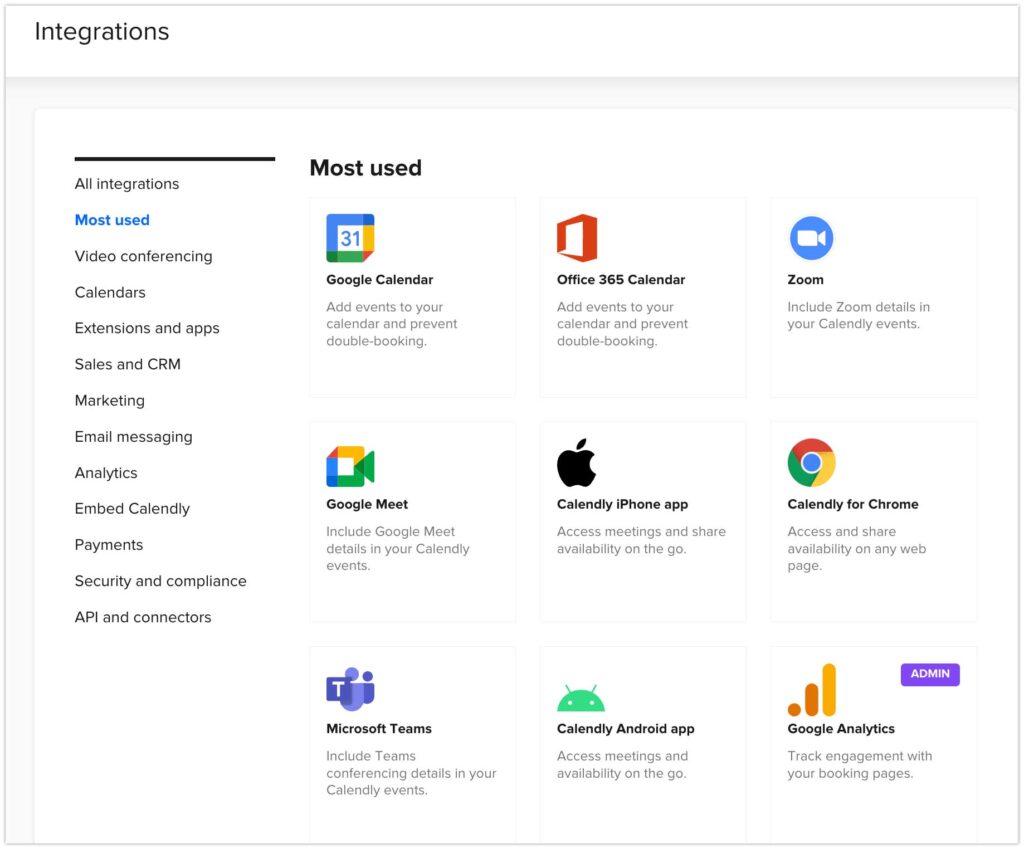Click 'Track engagement with your booking pages' text
This screenshot has width=1024, height=849.
[859, 765]
